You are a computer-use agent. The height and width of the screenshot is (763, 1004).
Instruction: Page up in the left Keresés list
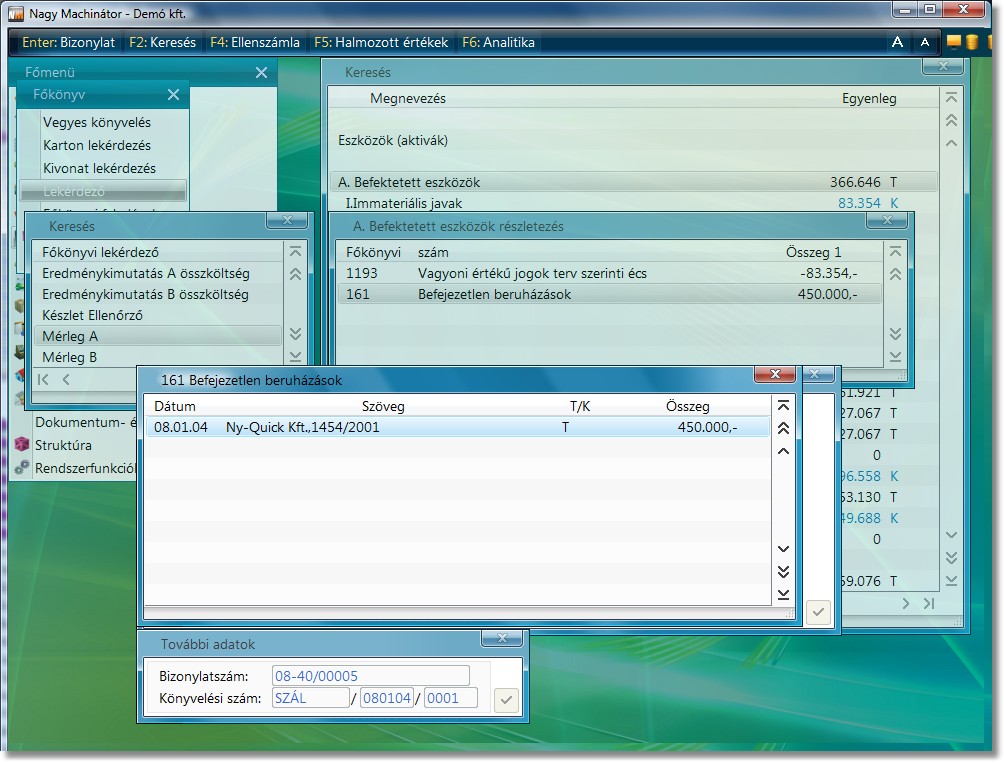click(x=295, y=274)
